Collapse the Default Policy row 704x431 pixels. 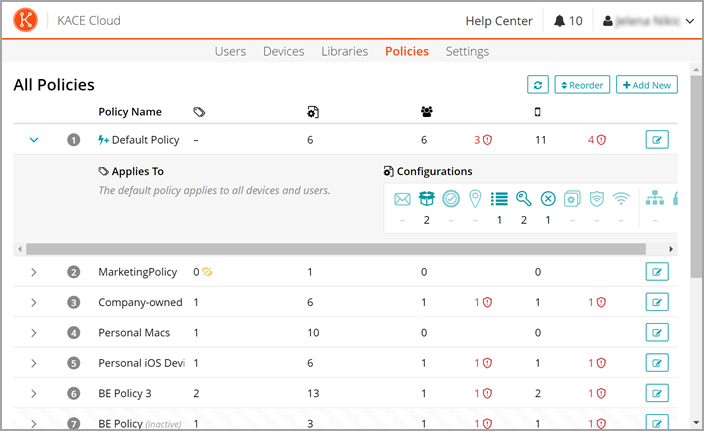point(34,140)
